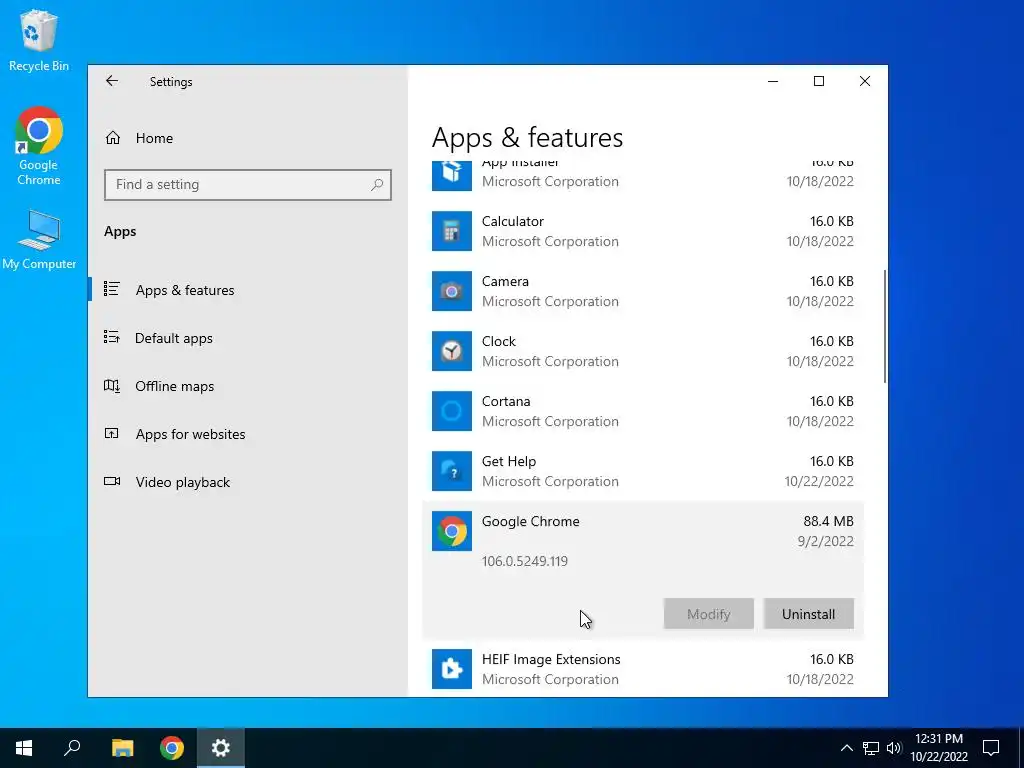Launch Chrome from the taskbar
This screenshot has width=1024, height=768.
172,748
